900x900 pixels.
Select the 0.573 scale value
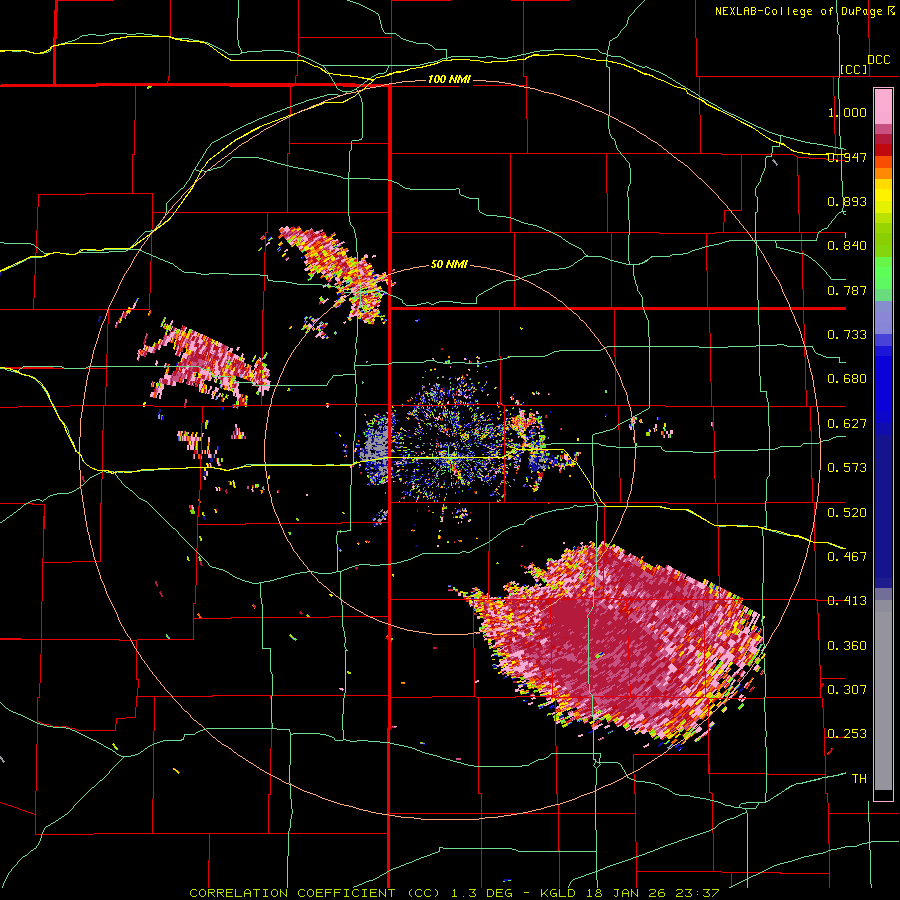[x=847, y=468]
